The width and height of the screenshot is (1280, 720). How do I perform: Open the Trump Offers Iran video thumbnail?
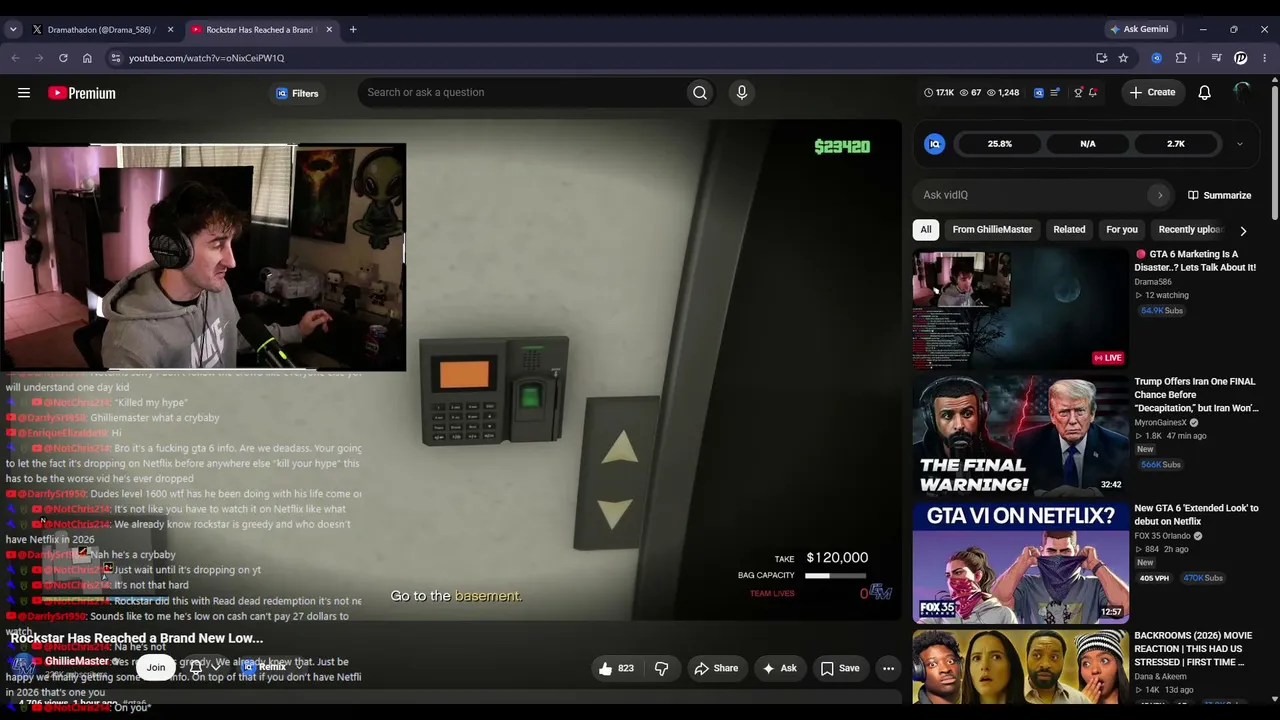(x=1020, y=436)
